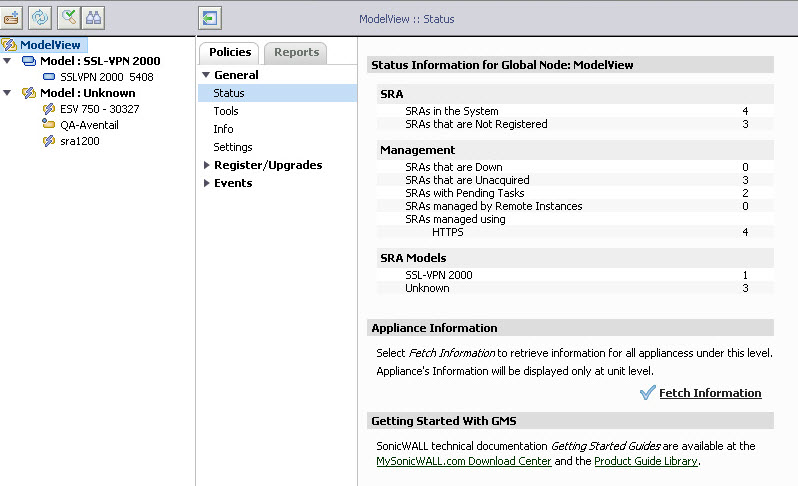Screen dimensions: 798x486
Task: Open the General section label
Action: pyautogui.click(x=236, y=75)
